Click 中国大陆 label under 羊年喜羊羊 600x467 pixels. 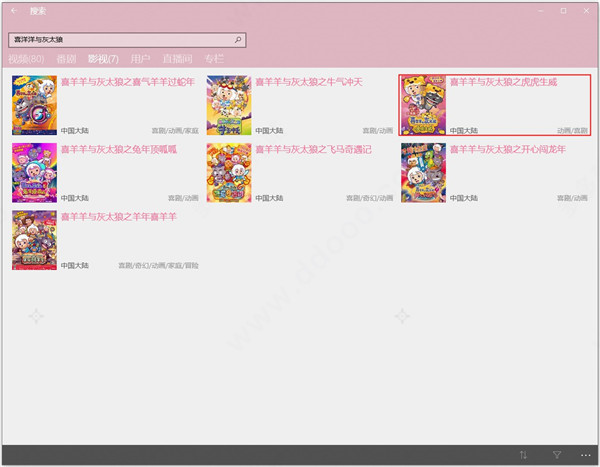pyautogui.click(x=75, y=266)
